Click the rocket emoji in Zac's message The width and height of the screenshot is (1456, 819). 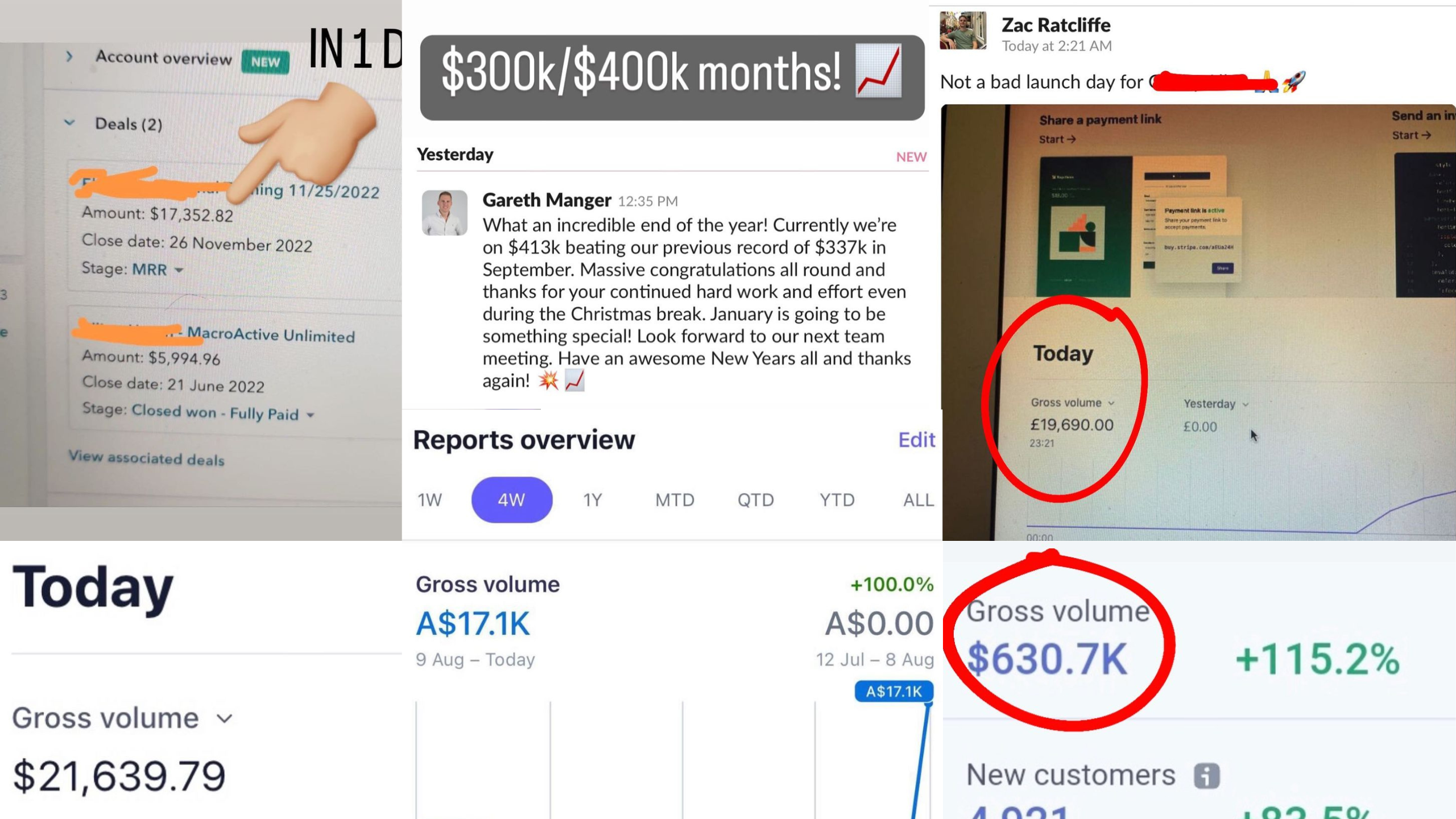[1294, 82]
